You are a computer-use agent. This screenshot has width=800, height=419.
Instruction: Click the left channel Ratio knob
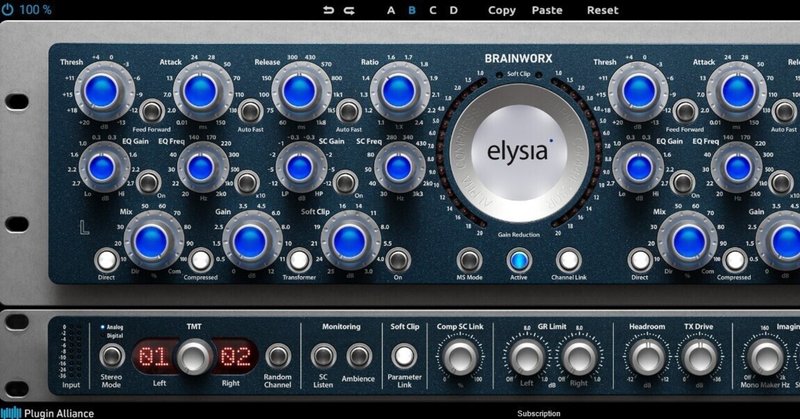coord(398,91)
